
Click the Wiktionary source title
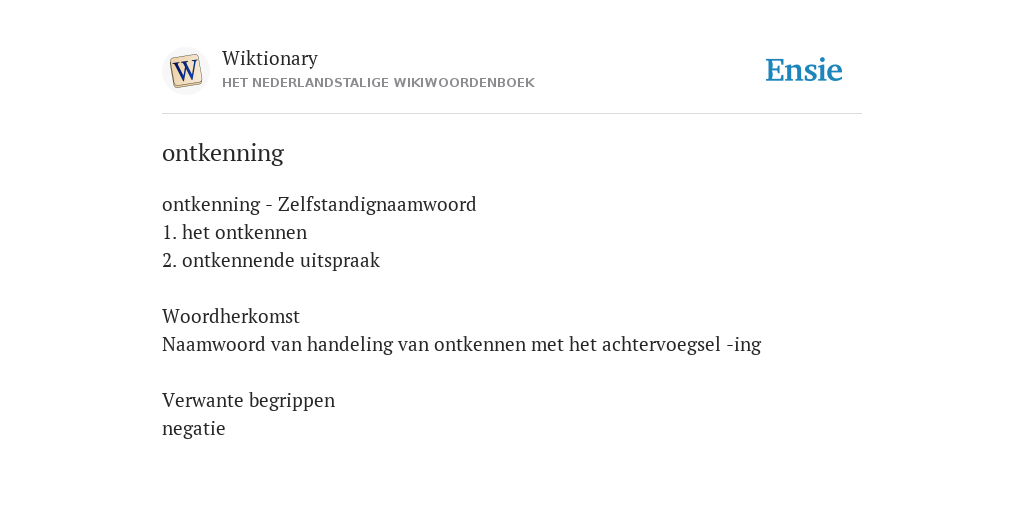pyautogui.click(x=270, y=58)
